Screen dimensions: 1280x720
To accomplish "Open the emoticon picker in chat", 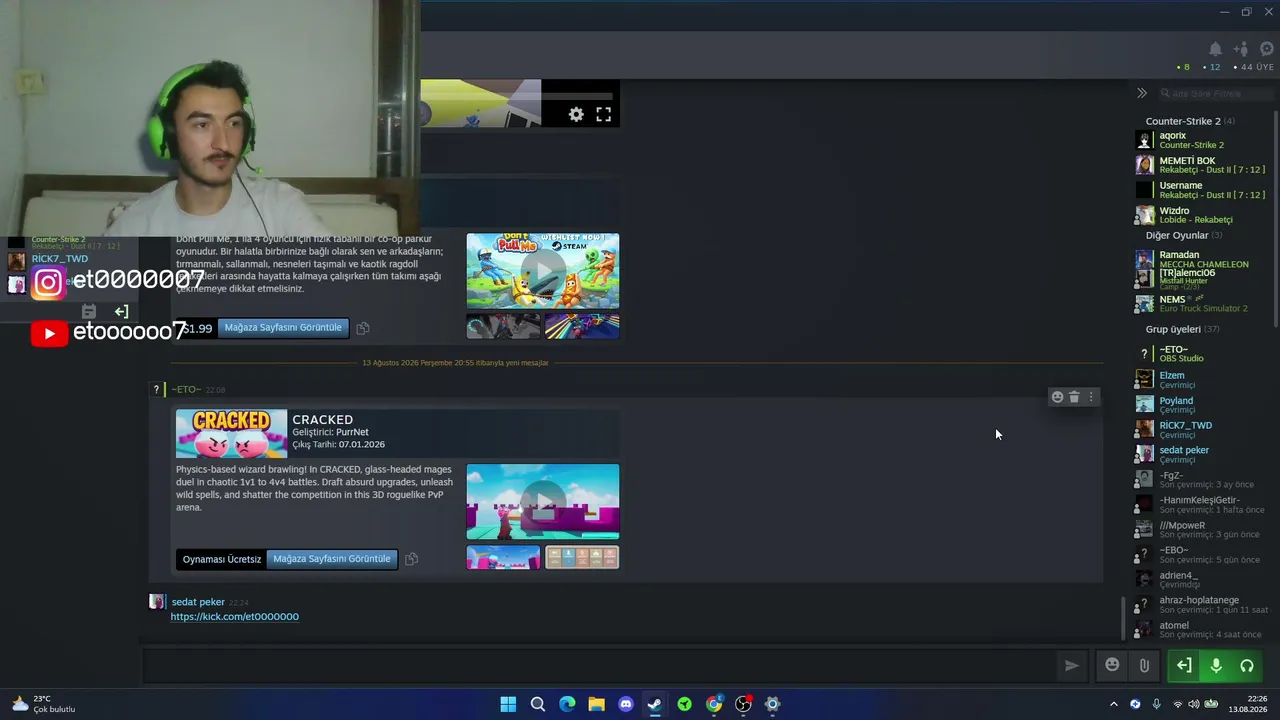I will (1112, 665).
